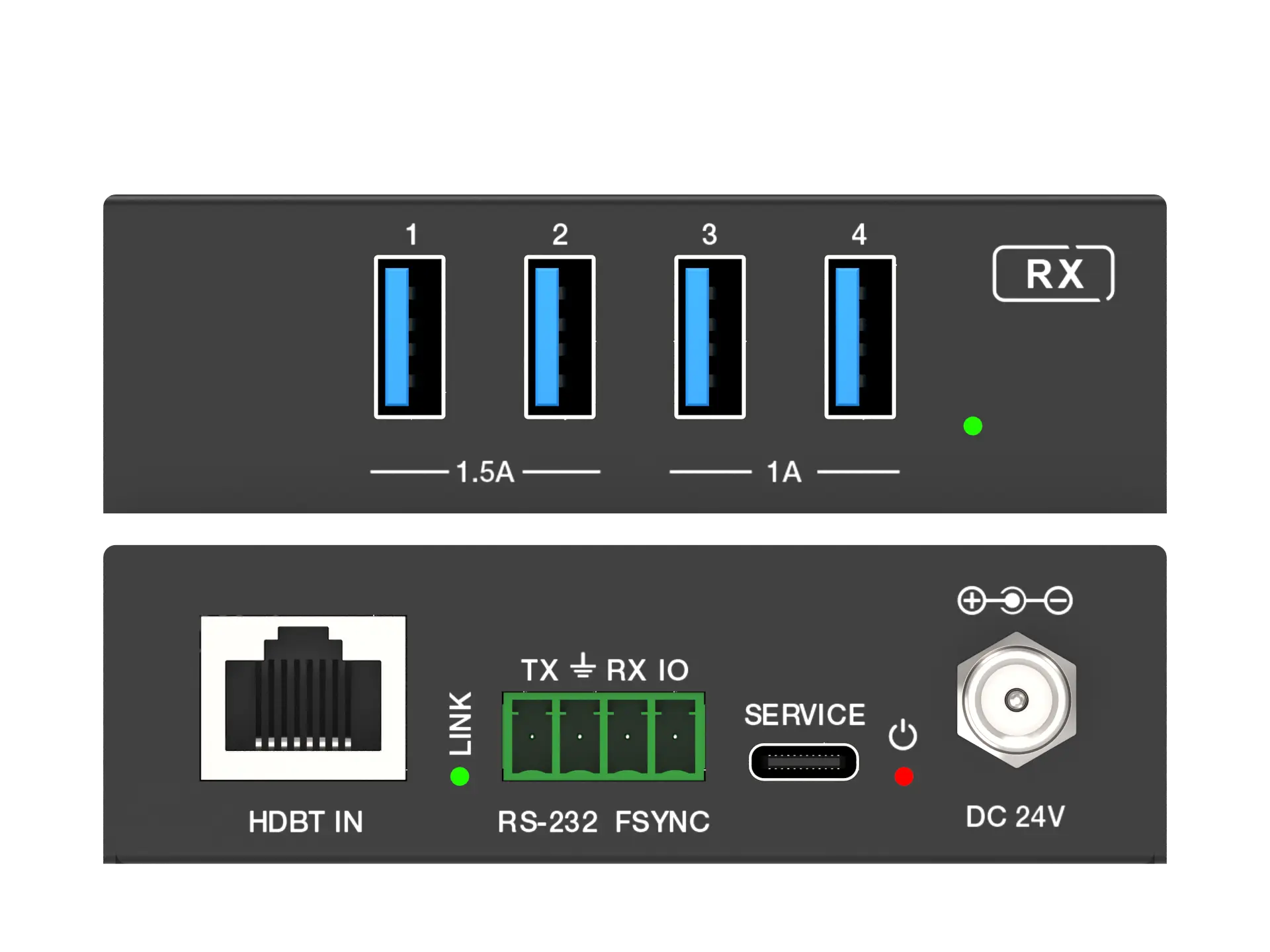This screenshot has height=952, width=1270.
Task: Click the green front panel status LED
Action: (x=973, y=426)
